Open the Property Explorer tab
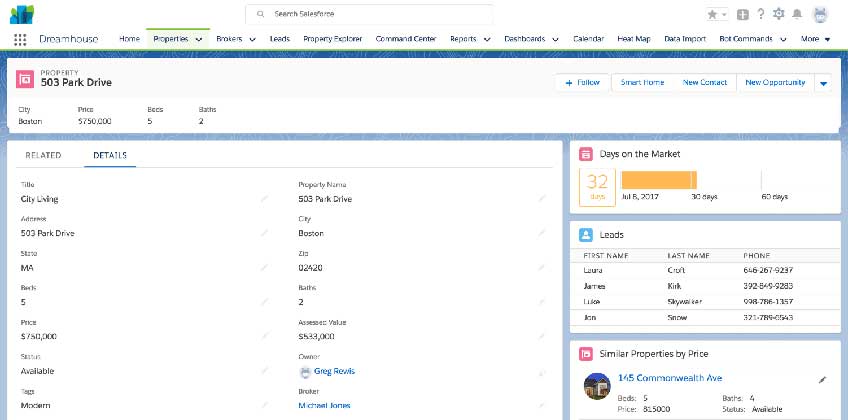 click(x=333, y=39)
